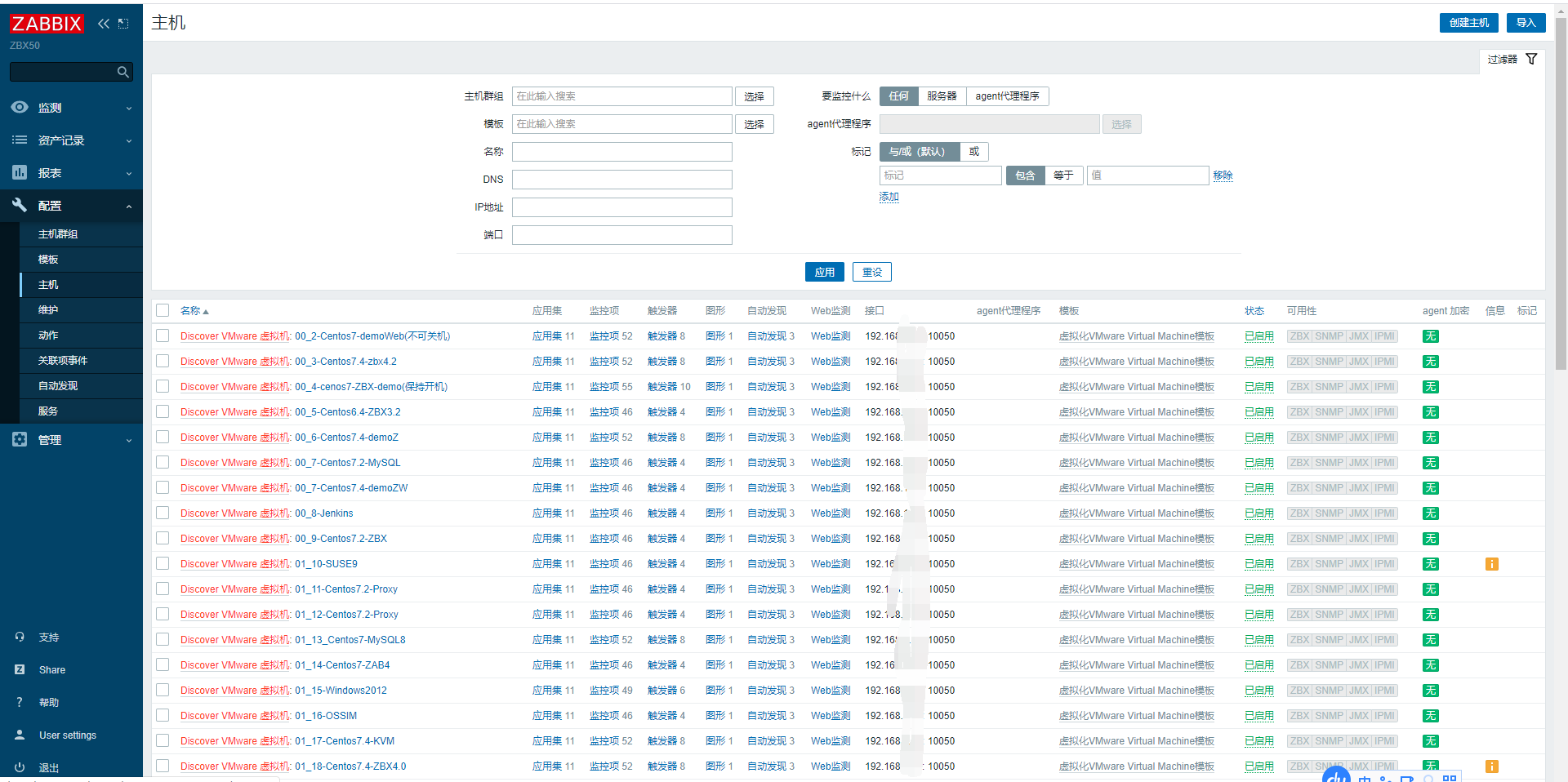Viewport: 1568px width, 782px height.
Task: Click the 创建主机 button
Action: point(1468,23)
